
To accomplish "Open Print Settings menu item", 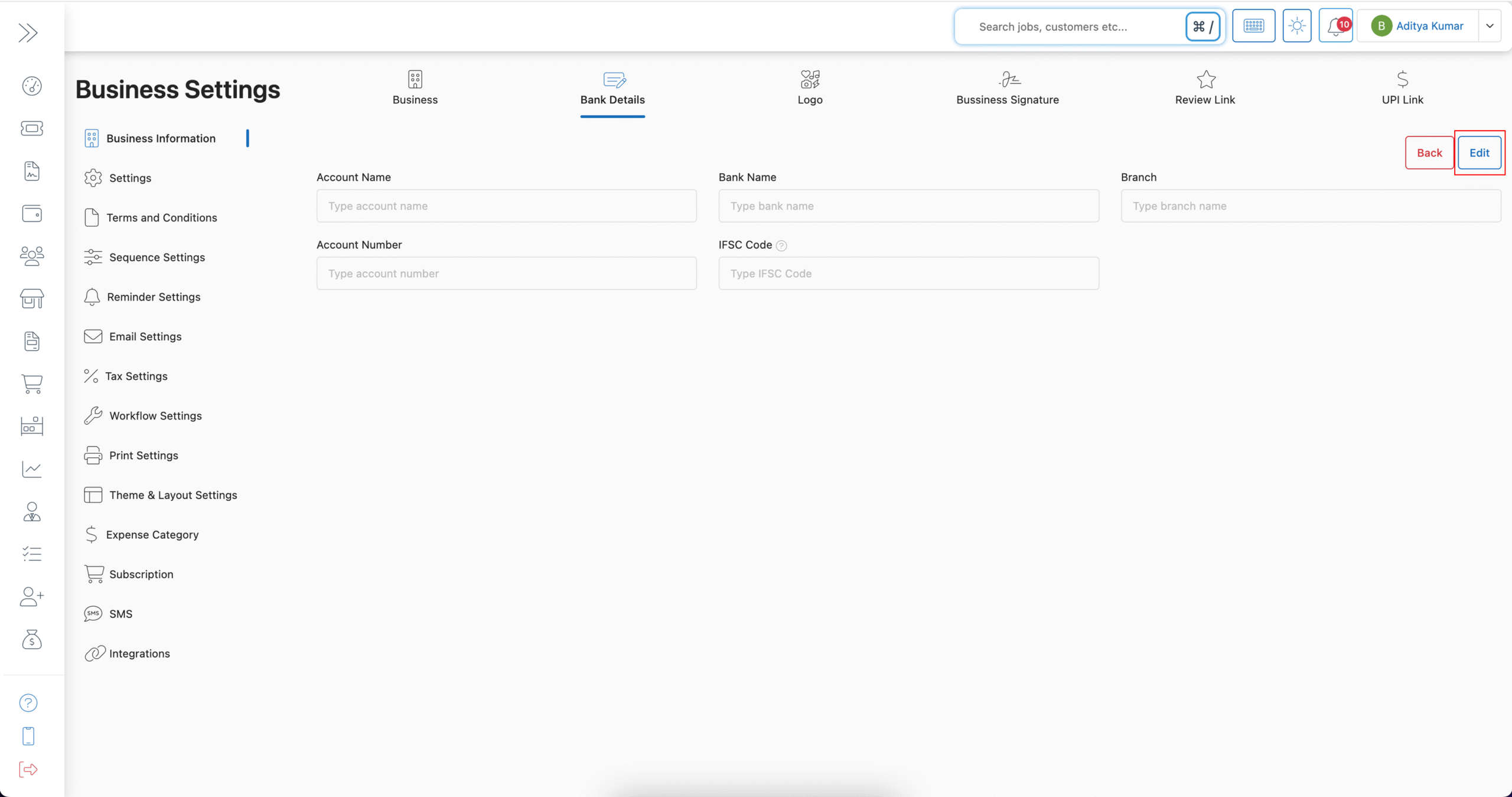I will click(x=132, y=455).
